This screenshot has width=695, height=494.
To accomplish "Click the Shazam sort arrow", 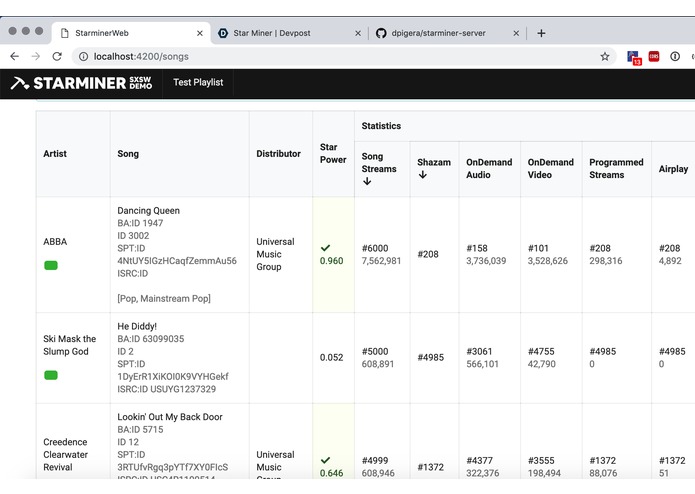I will [422, 175].
